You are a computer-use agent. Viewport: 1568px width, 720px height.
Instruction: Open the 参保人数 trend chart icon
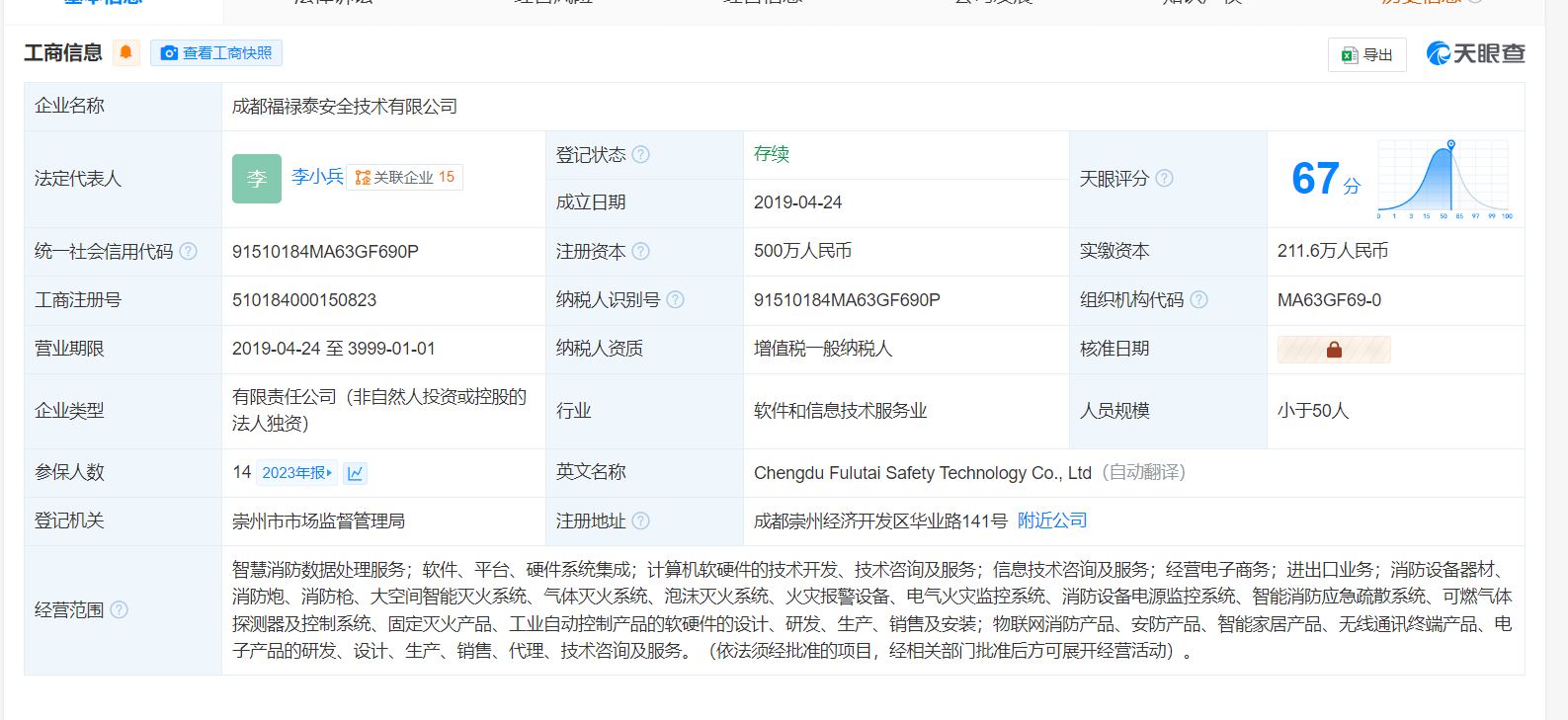click(356, 474)
